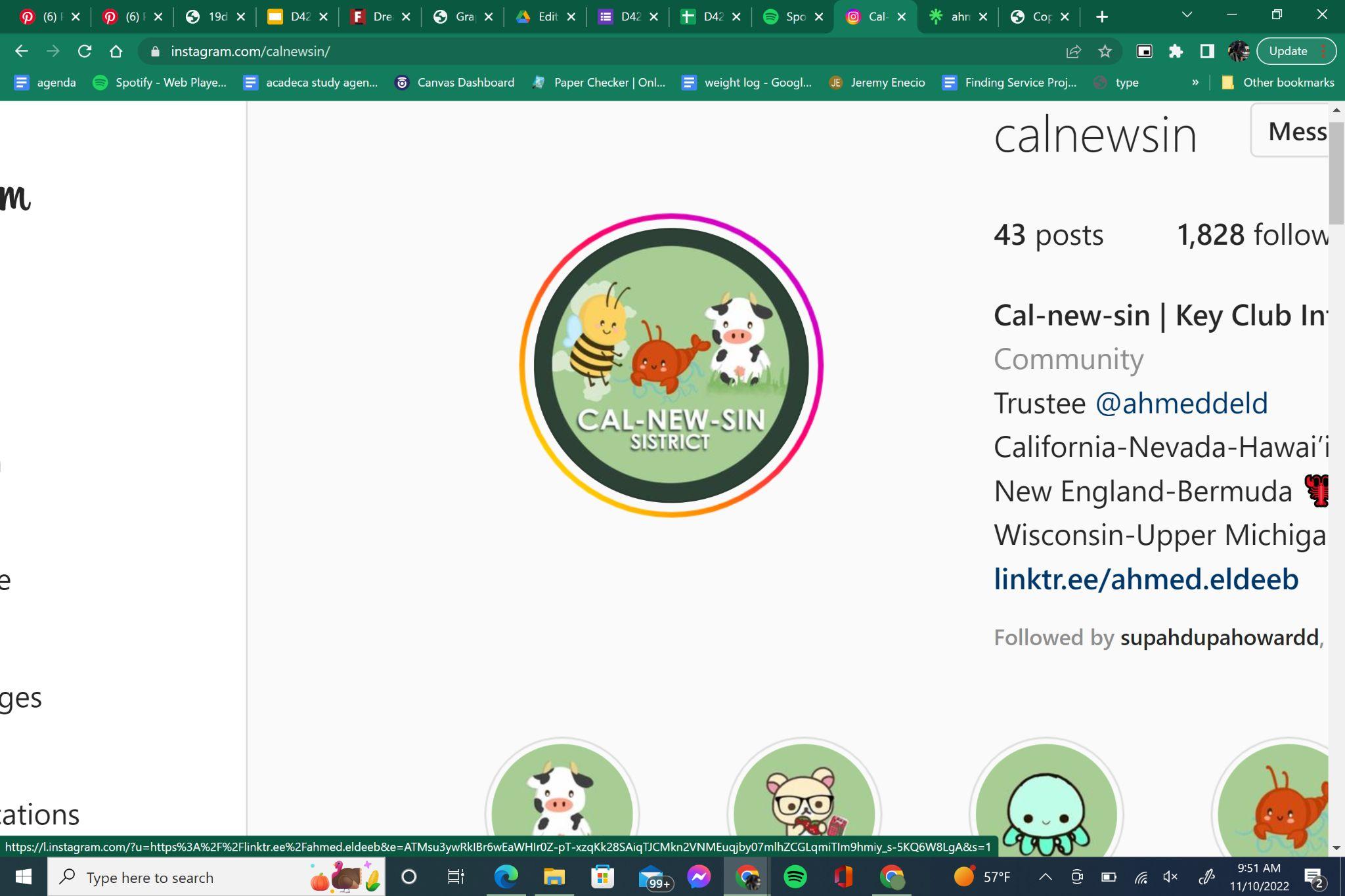Show hidden system tray icons

tap(1045, 877)
